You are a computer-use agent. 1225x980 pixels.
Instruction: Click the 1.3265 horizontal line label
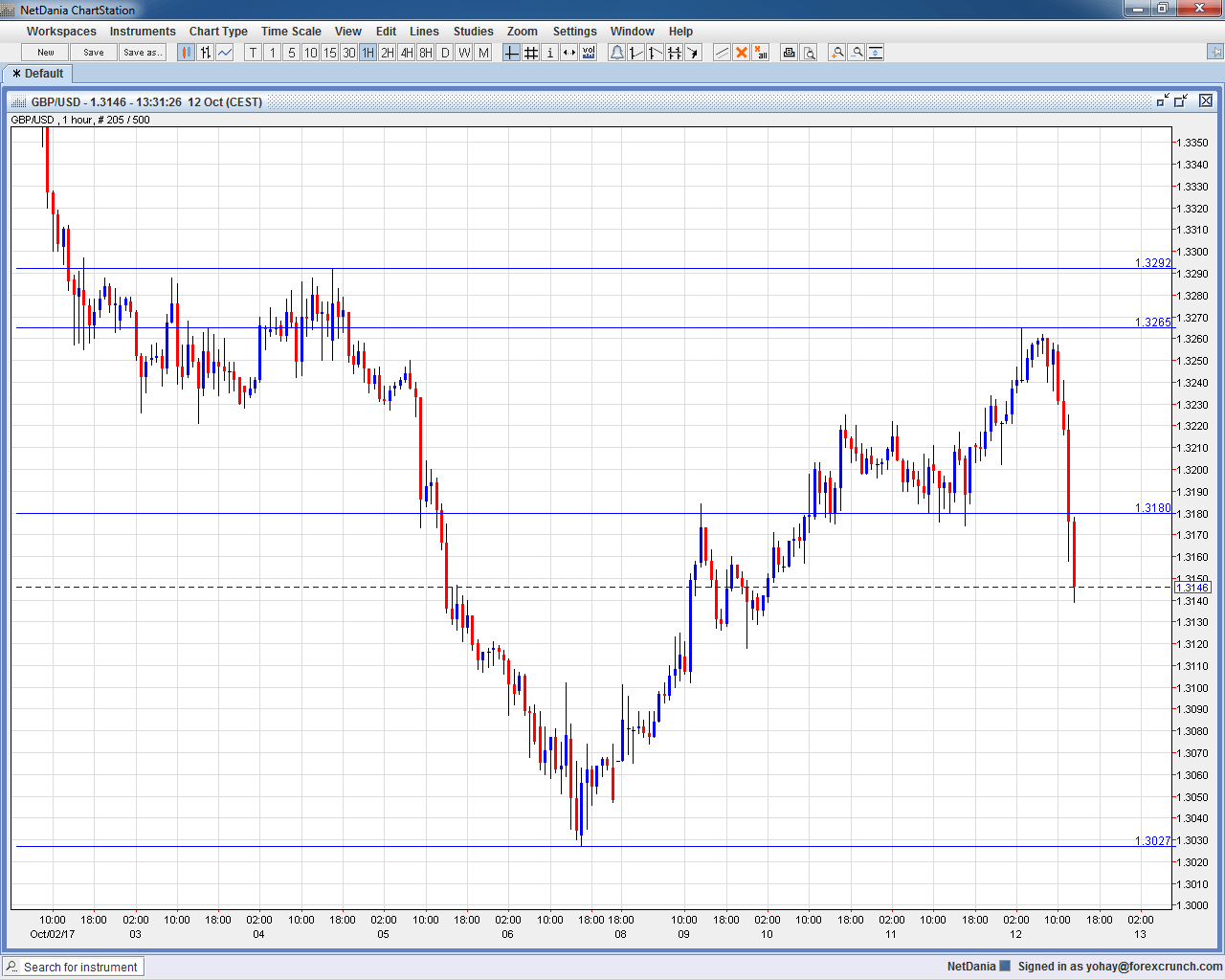(x=1153, y=322)
